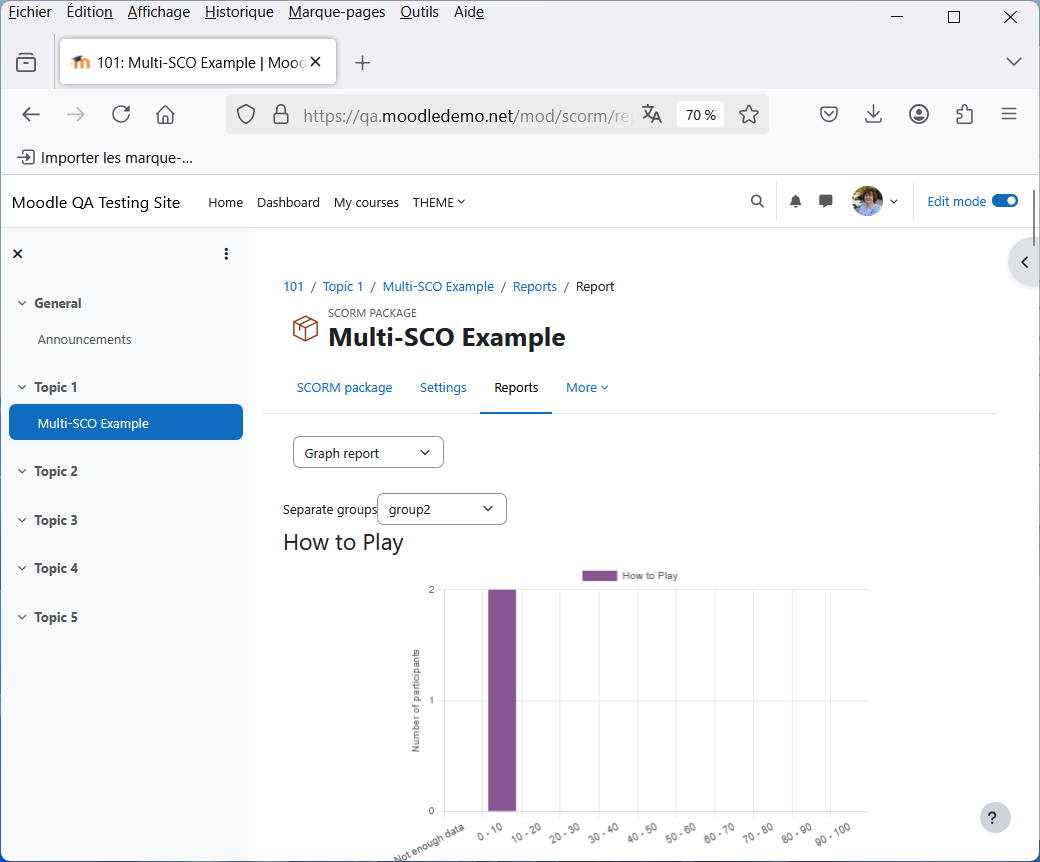Click the page translate icon

click(x=651, y=115)
